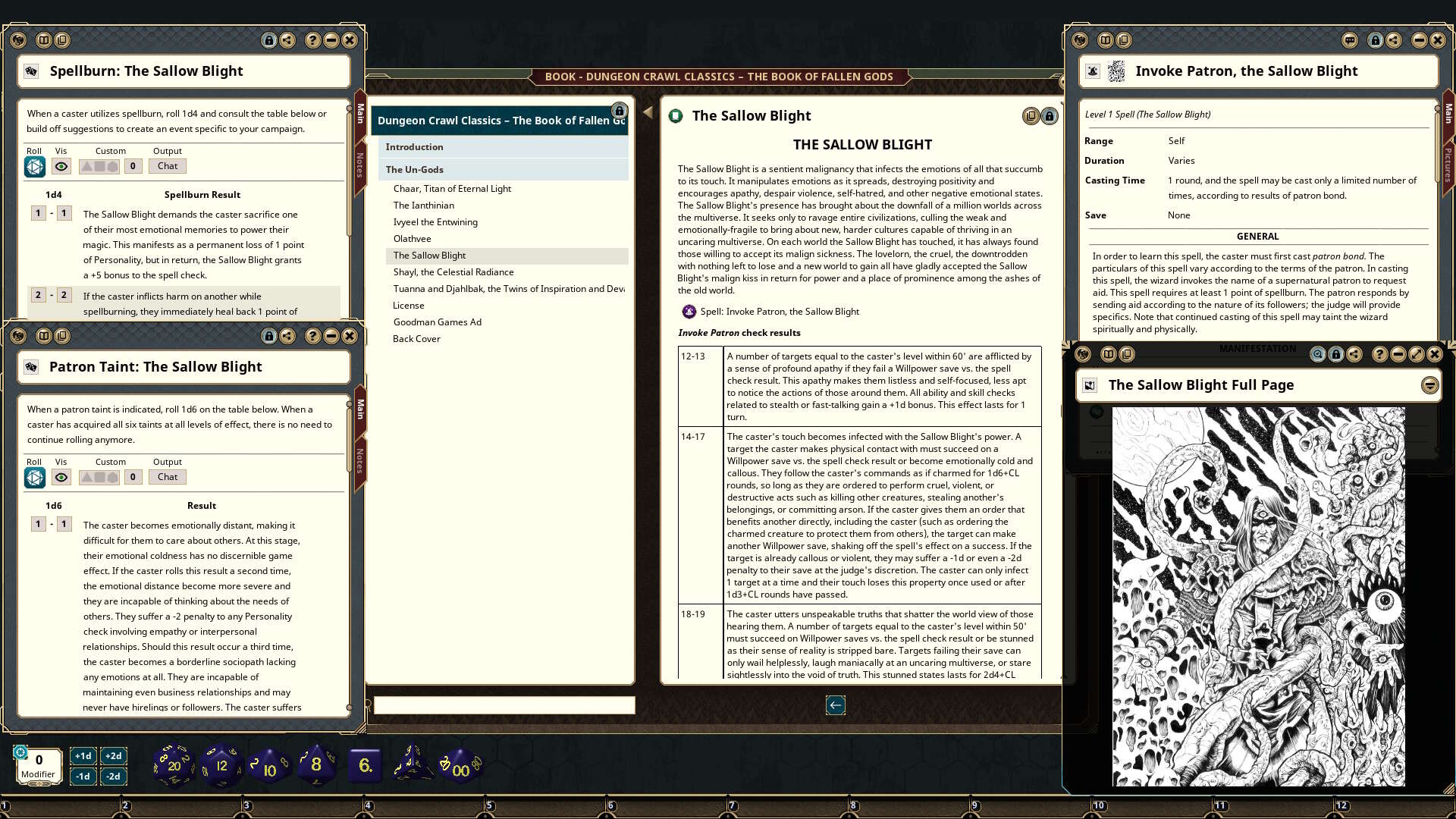Roll the blue d6 die in the dice tray
Image resolution: width=1456 pixels, height=819 pixels.
[x=365, y=766]
